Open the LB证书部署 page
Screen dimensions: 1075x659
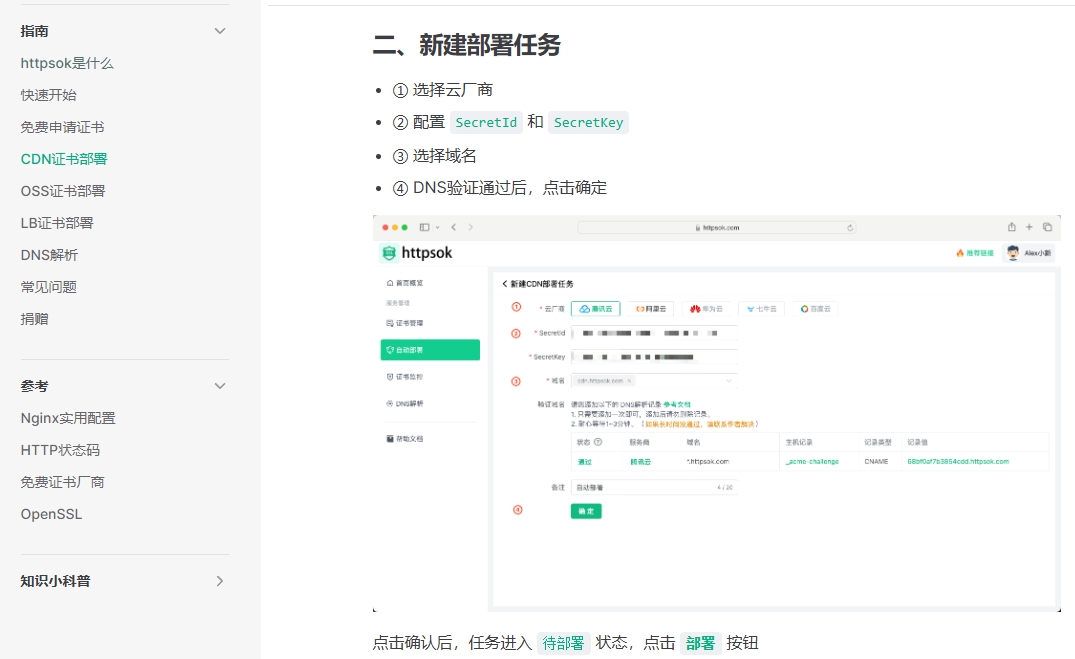click(57, 223)
